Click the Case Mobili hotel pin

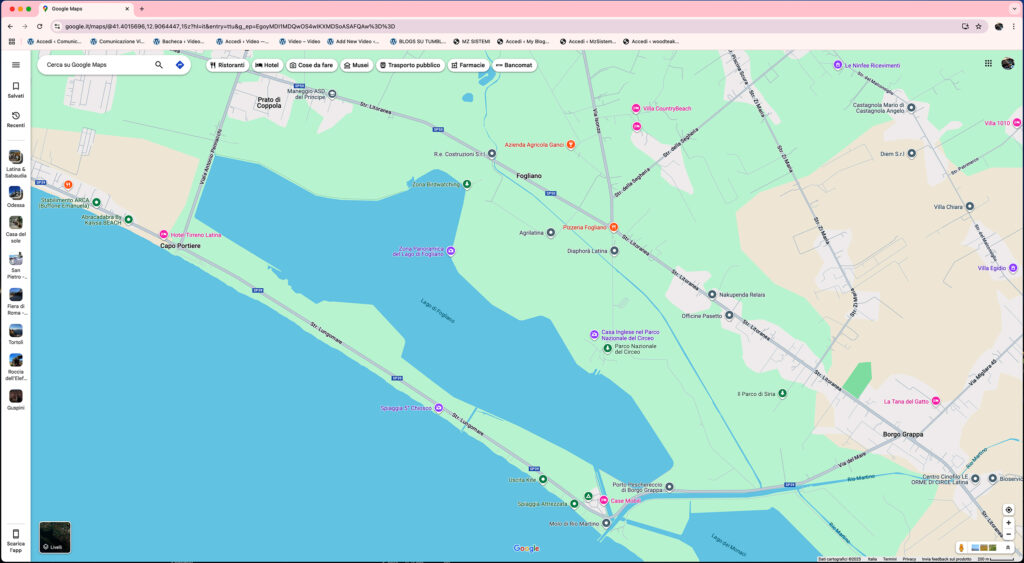(603, 500)
